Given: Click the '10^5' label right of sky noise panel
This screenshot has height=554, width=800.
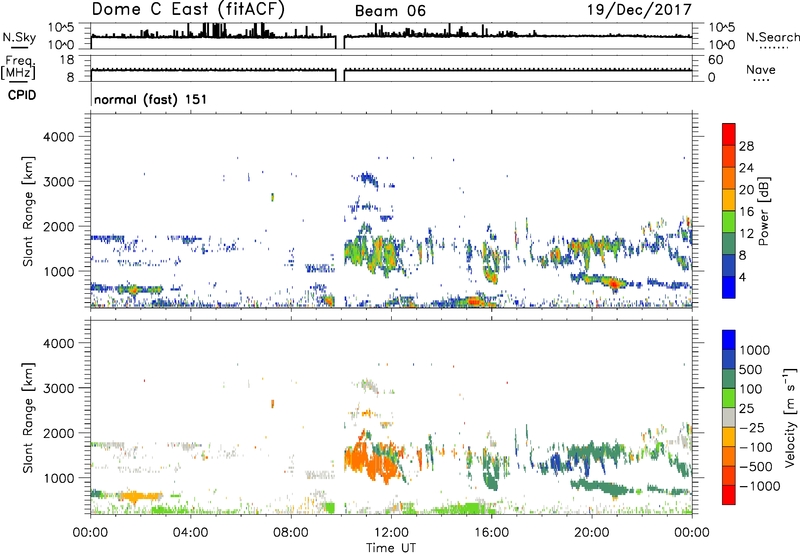Looking at the screenshot, I should point(721,27).
